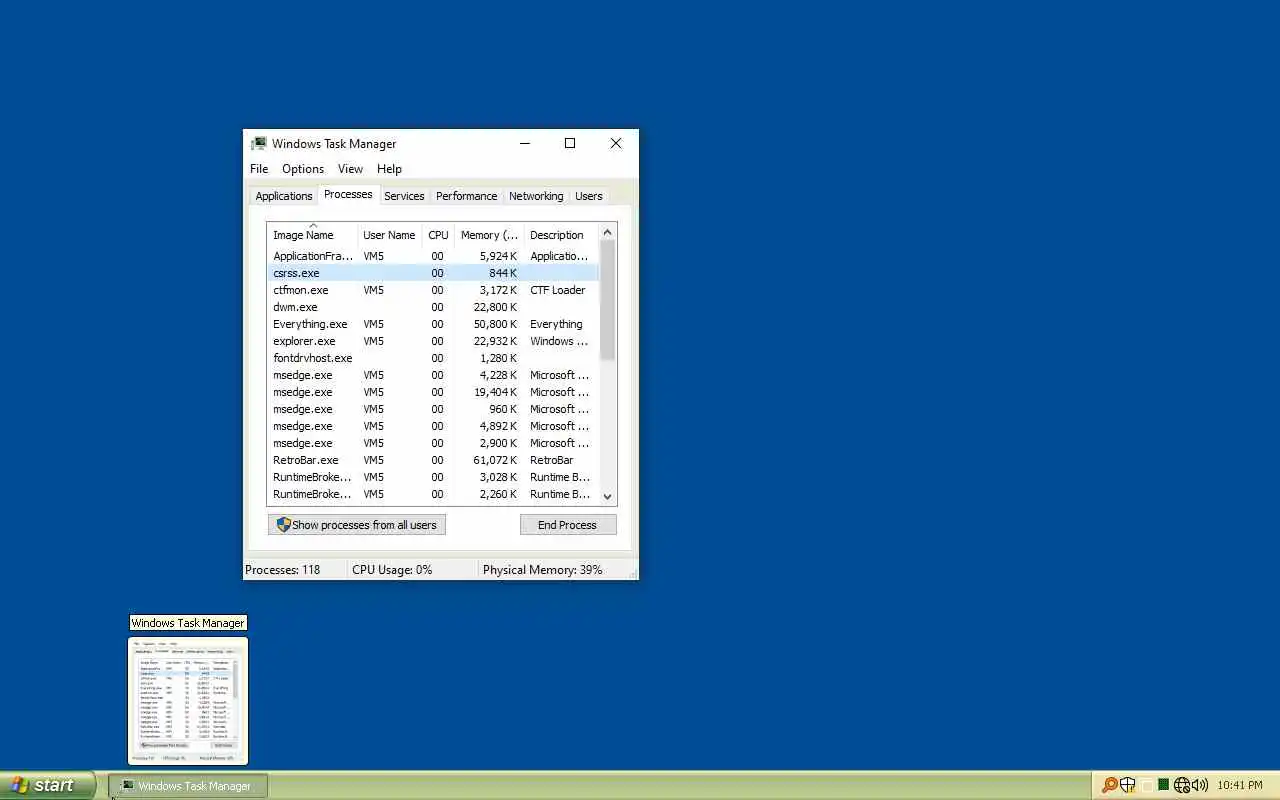Image resolution: width=1280 pixels, height=800 pixels.
Task: Sort by Memory column header
Action: 488,235
